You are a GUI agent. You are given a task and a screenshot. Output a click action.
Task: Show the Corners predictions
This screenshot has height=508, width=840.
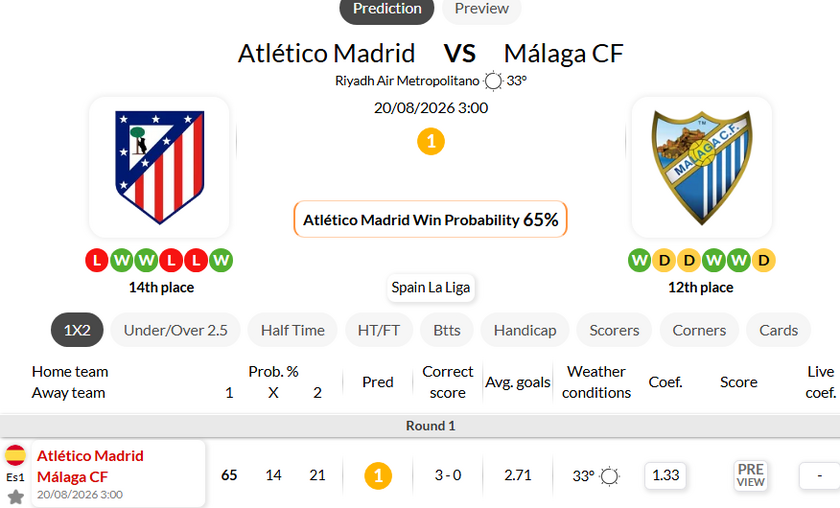(x=699, y=330)
